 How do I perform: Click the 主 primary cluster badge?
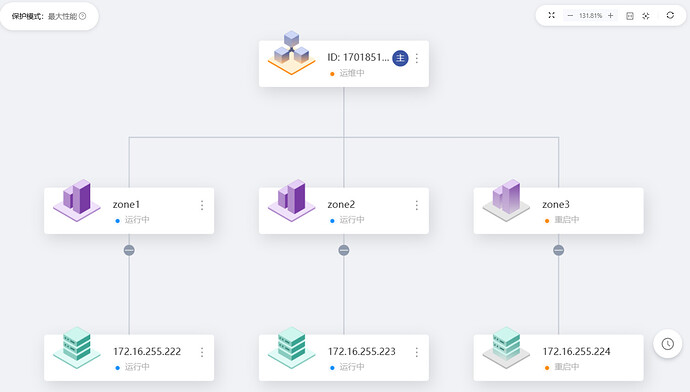[400, 58]
